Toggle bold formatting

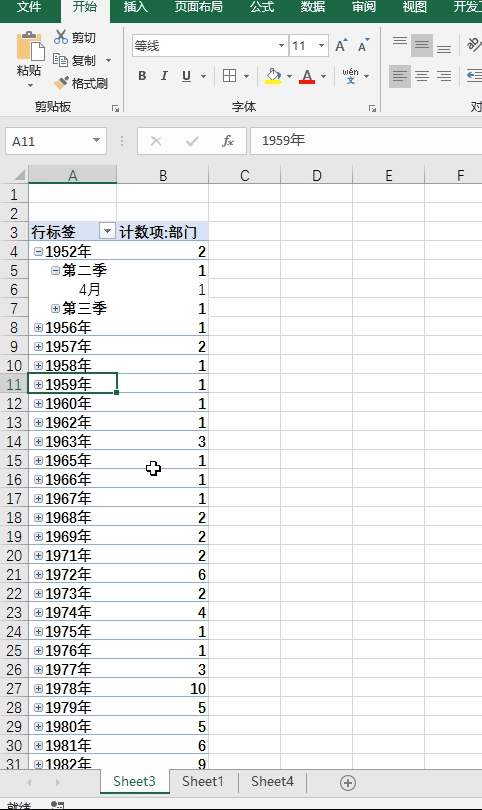point(143,76)
